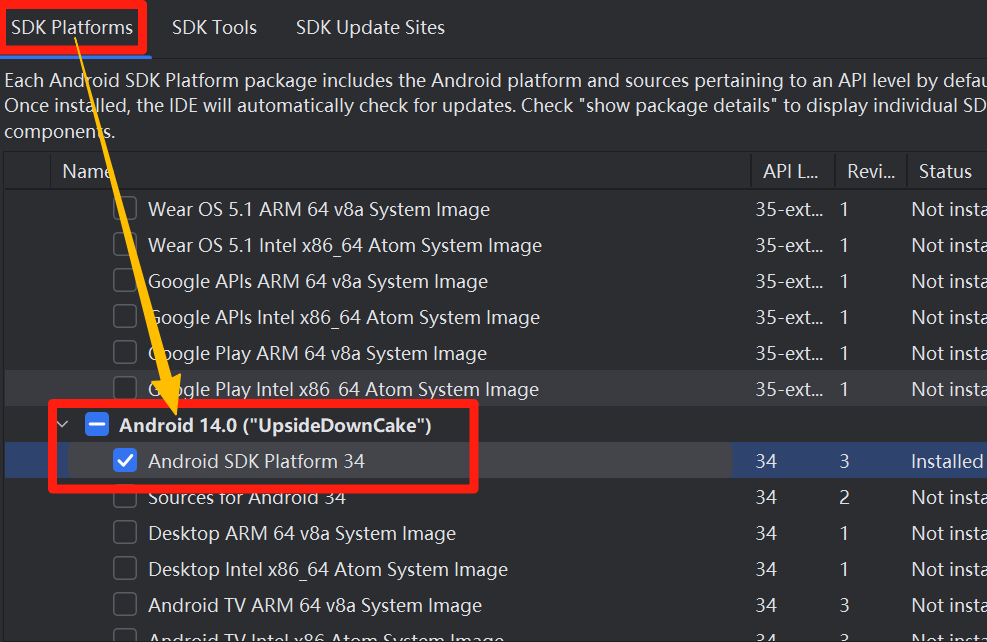Check Google Play ARM 64 v8a System Image
The image size is (987, 642).
(x=125, y=352)
